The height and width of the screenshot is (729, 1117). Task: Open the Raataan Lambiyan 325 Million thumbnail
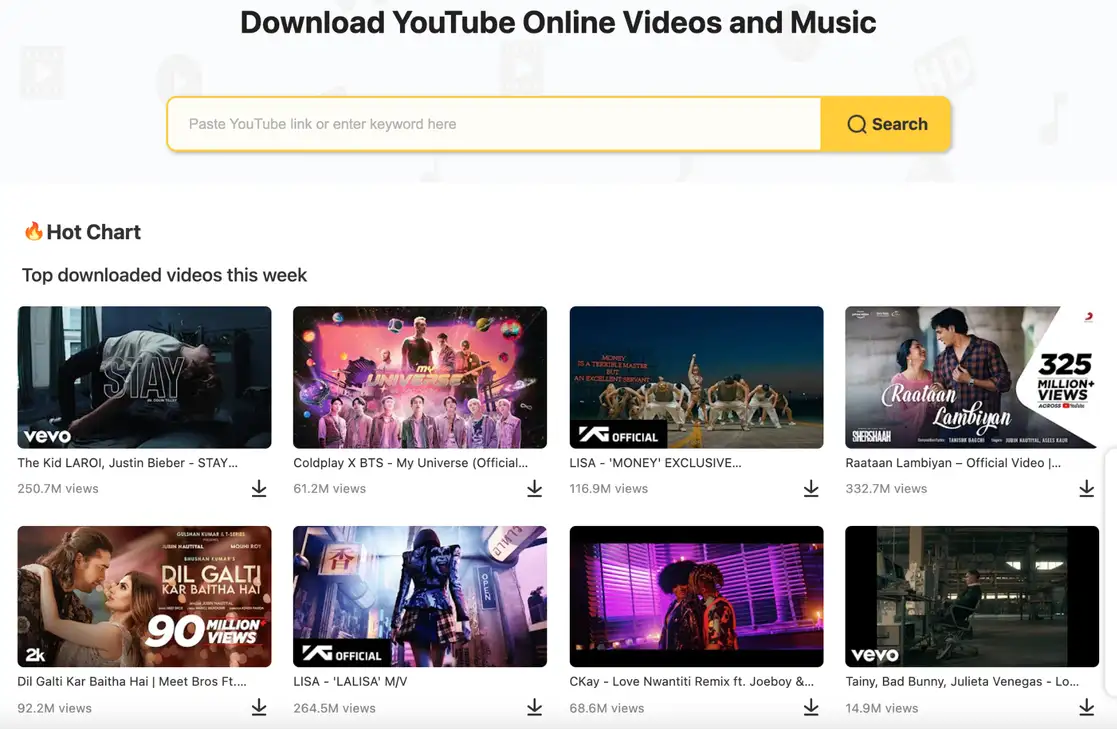coord(972,378)
